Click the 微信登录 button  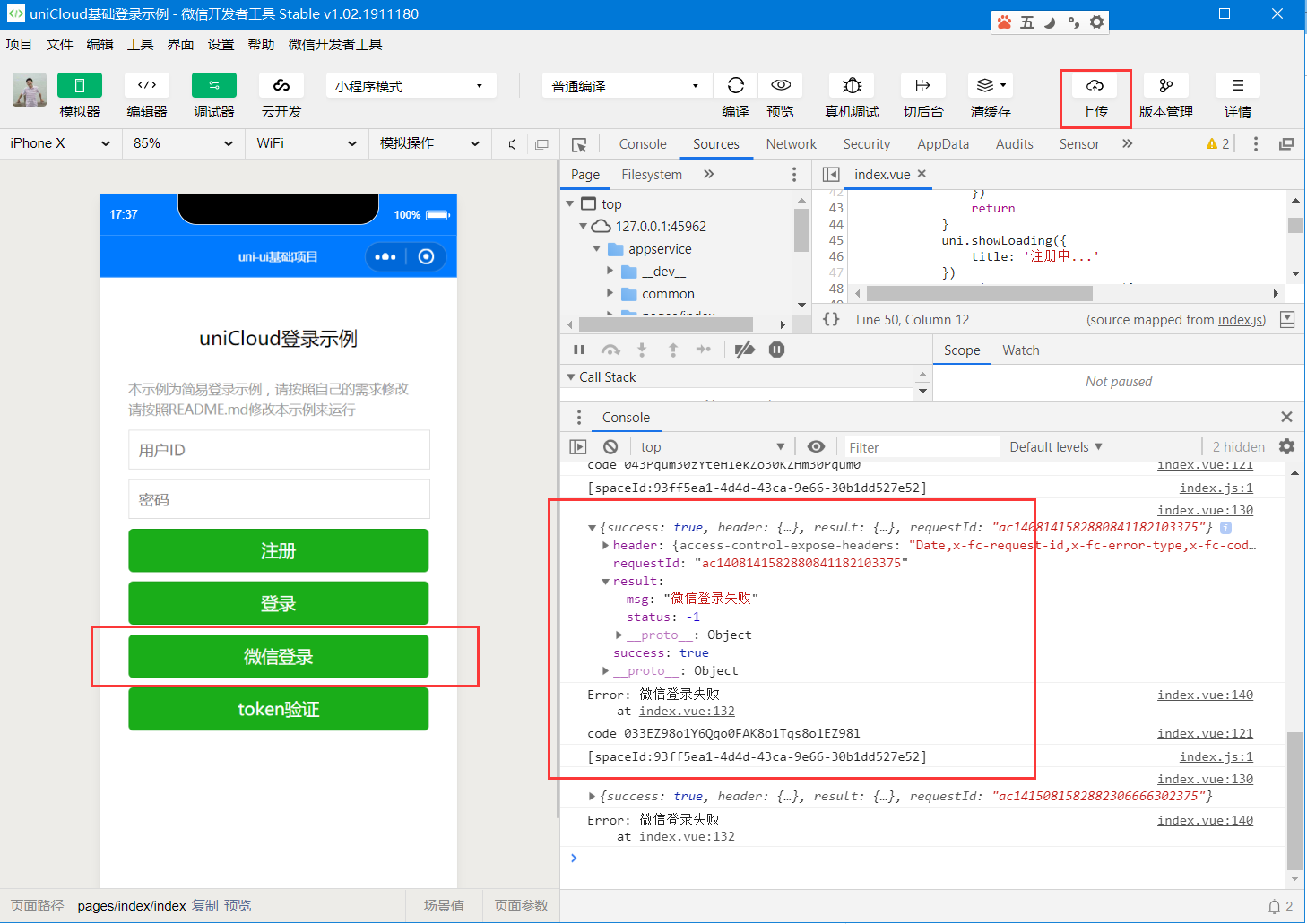(x=279, y=656)
